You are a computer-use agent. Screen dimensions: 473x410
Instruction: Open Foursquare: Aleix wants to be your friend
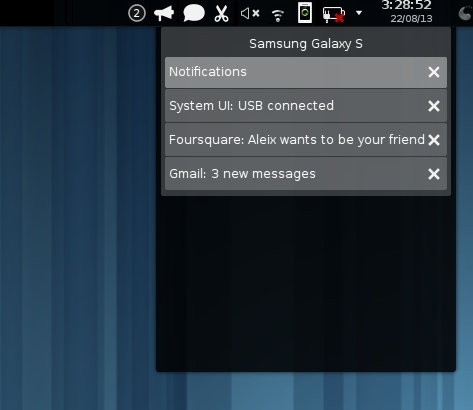pos(306,140)
